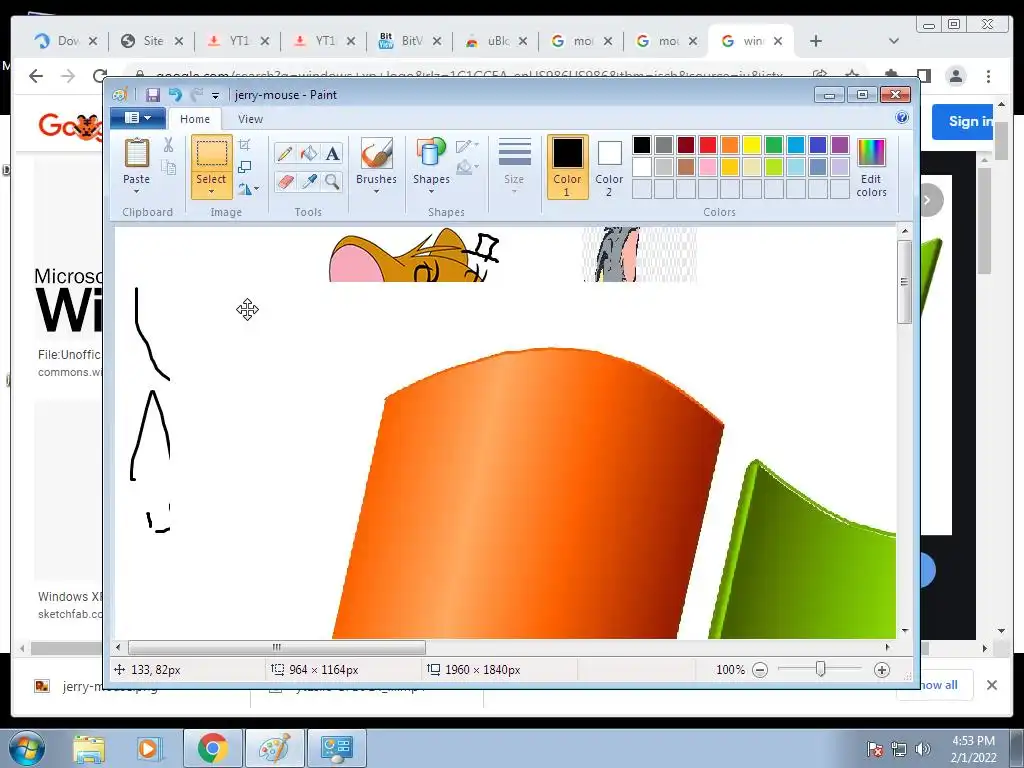The width and height of the screenshot is (1024, 768).
Task: Click the Resize icon in Image group
Action: coord(244,167)
